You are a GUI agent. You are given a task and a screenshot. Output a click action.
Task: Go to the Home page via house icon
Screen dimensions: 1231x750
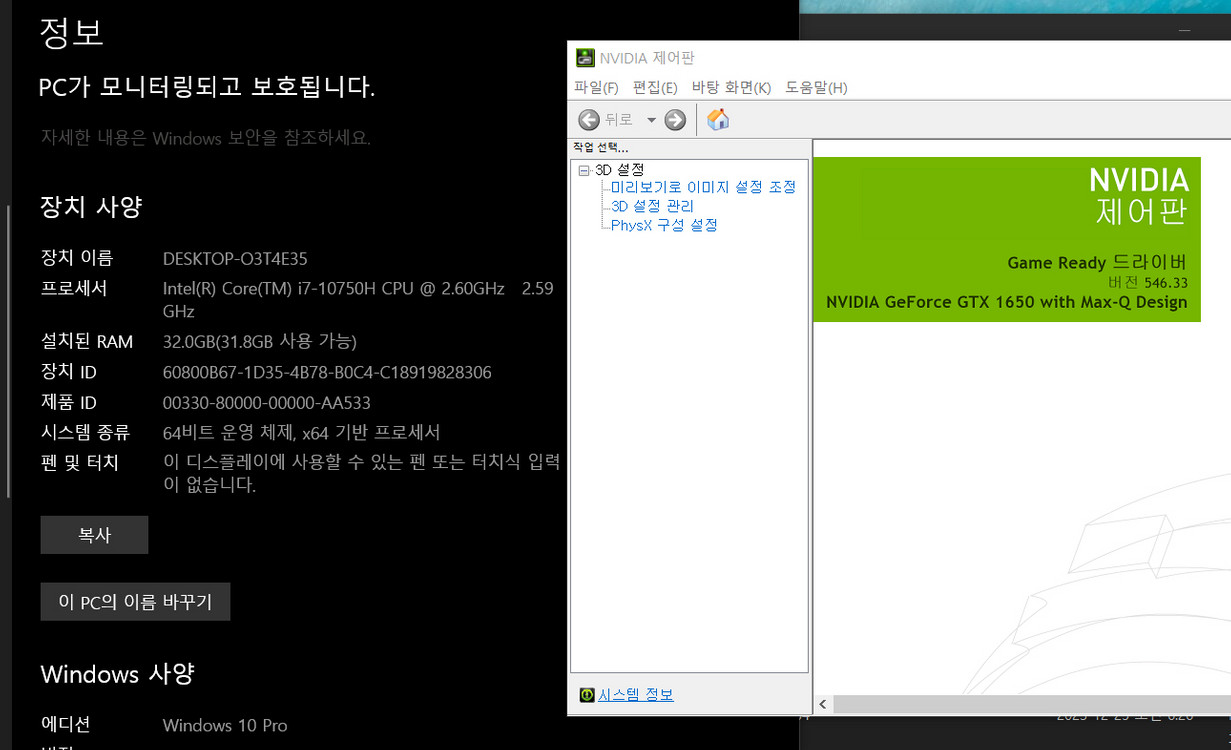pos(718,120)
